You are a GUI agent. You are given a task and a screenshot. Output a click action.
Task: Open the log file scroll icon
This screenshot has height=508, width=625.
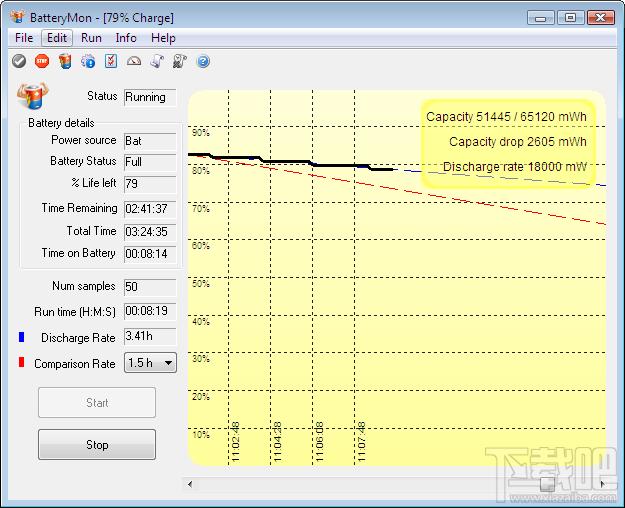point(157,61)
